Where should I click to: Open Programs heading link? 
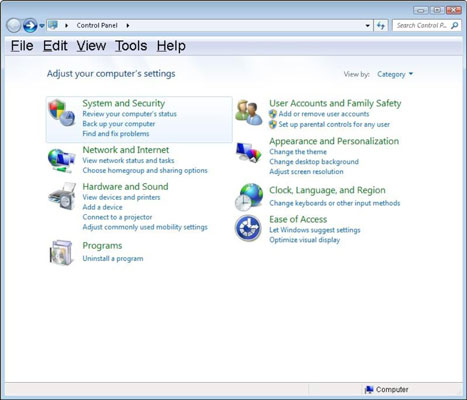coord(102,246)
